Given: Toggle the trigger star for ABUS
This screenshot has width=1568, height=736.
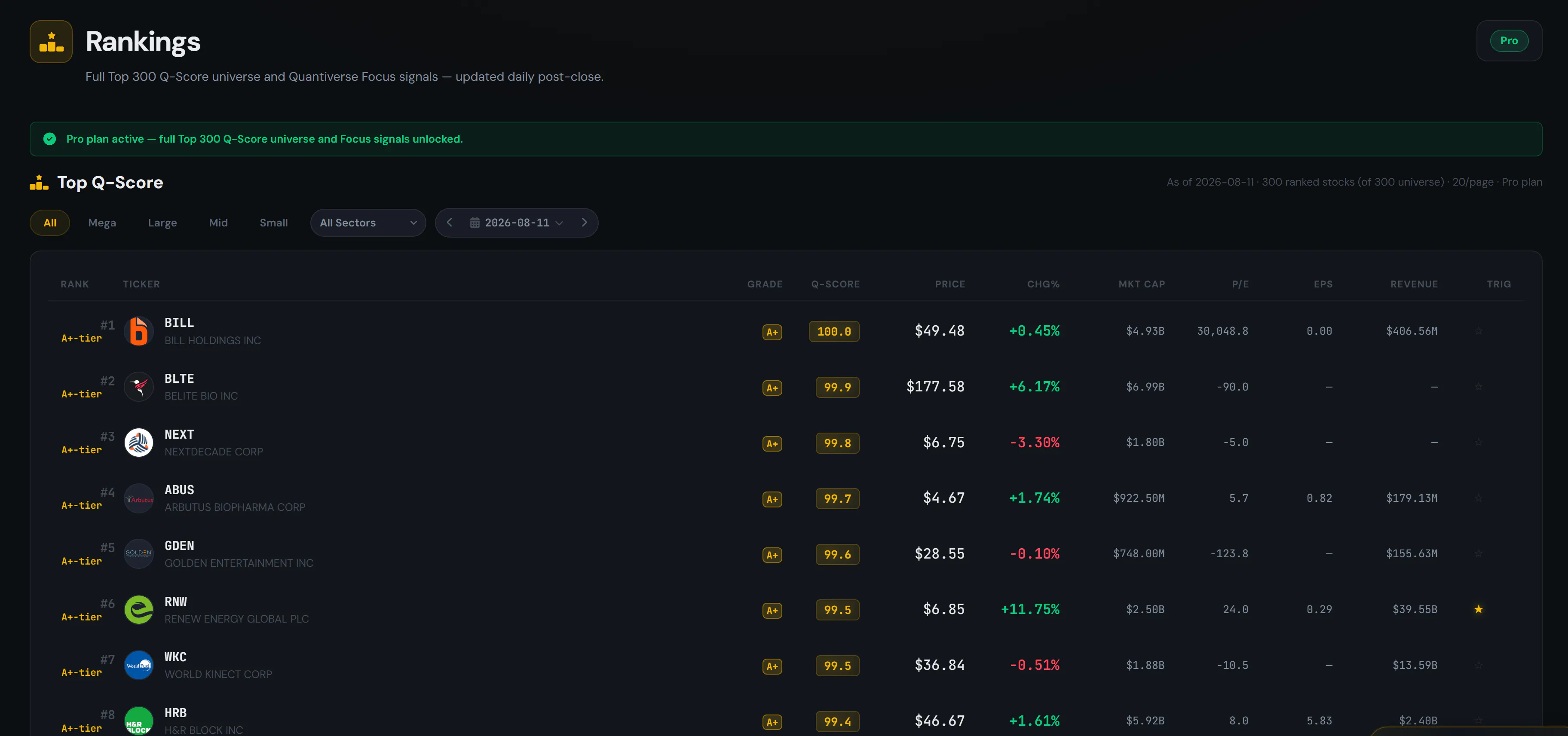Looking at the screenshot, I should click(x=1479, y=498).
